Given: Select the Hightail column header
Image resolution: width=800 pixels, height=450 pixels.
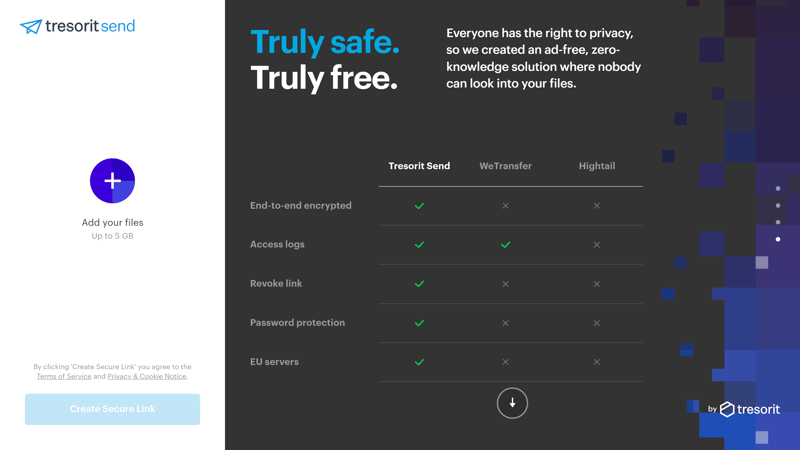Looking at the screenshot, I should [597, 166].
